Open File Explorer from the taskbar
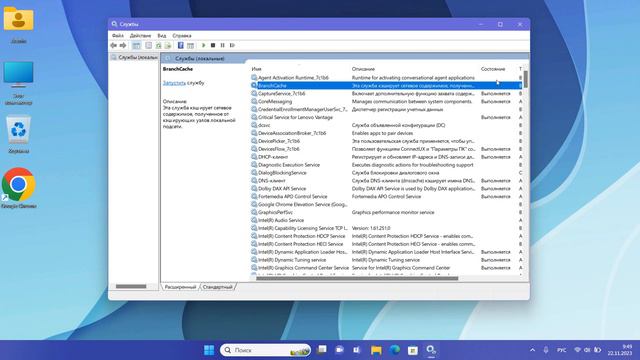 tap(376, 350)
